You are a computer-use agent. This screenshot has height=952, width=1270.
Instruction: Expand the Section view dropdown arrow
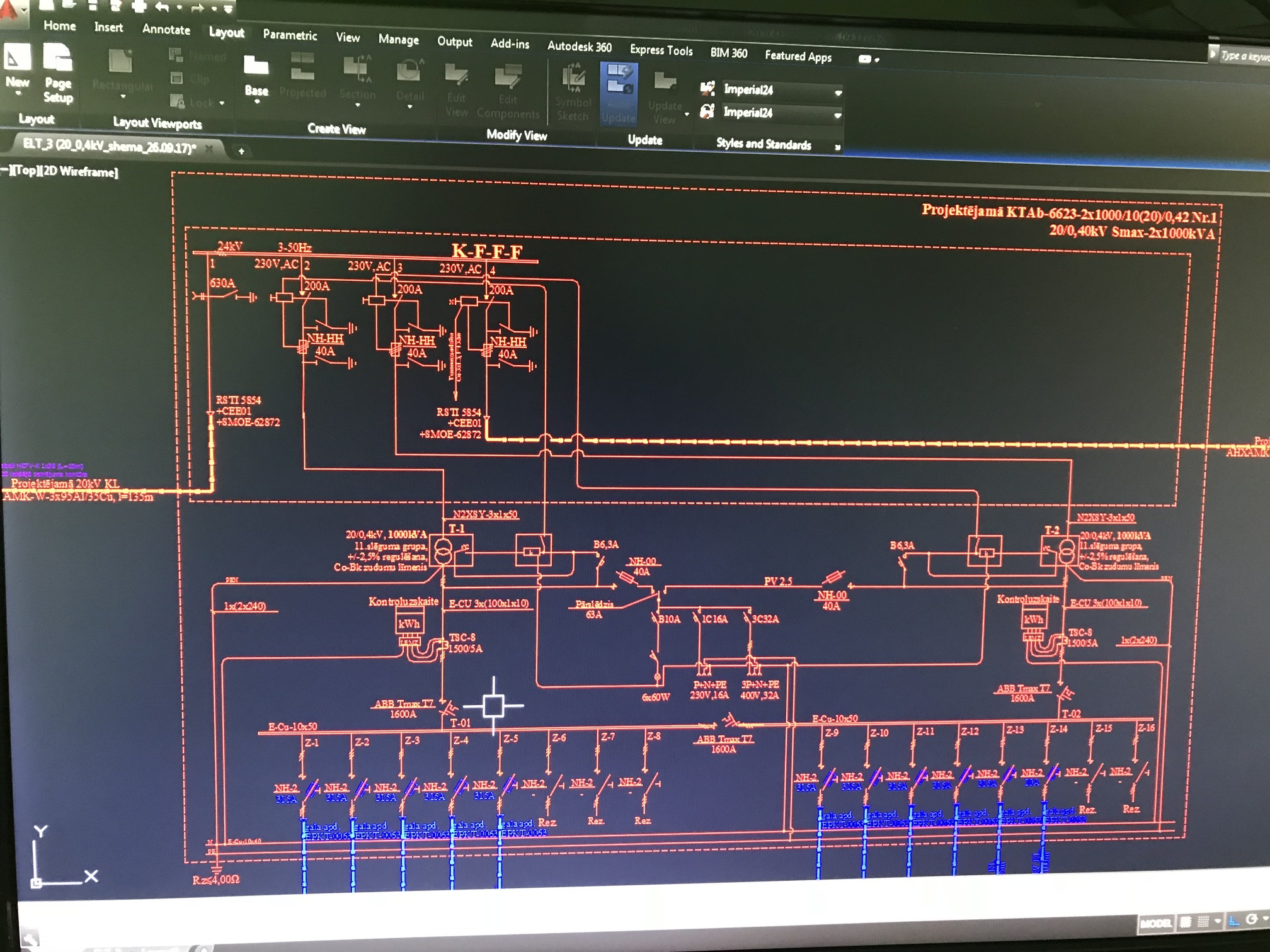point(358,106)
